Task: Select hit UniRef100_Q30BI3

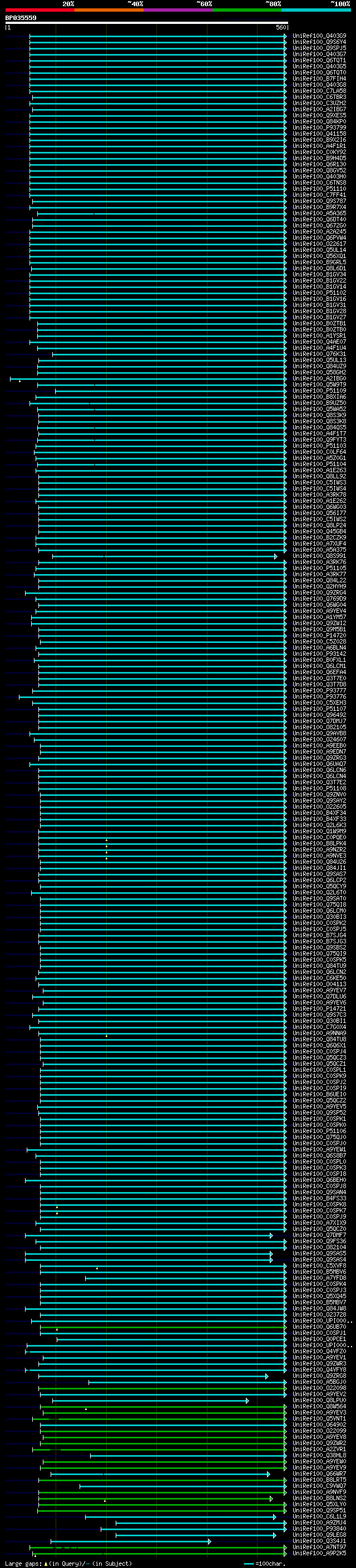Action: point(319,917)
